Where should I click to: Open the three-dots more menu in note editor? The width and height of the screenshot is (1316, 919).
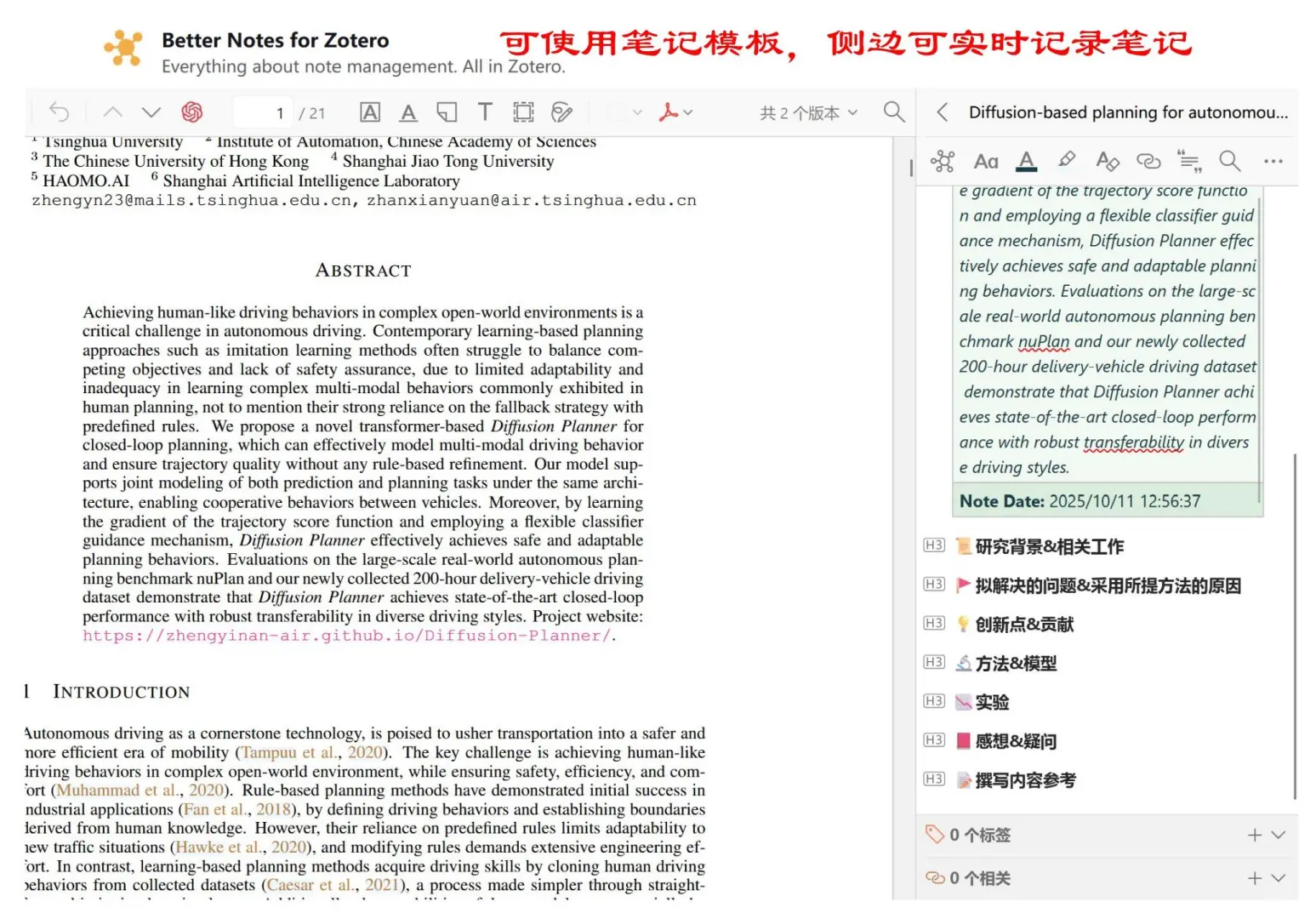(x=1273, y=161)
